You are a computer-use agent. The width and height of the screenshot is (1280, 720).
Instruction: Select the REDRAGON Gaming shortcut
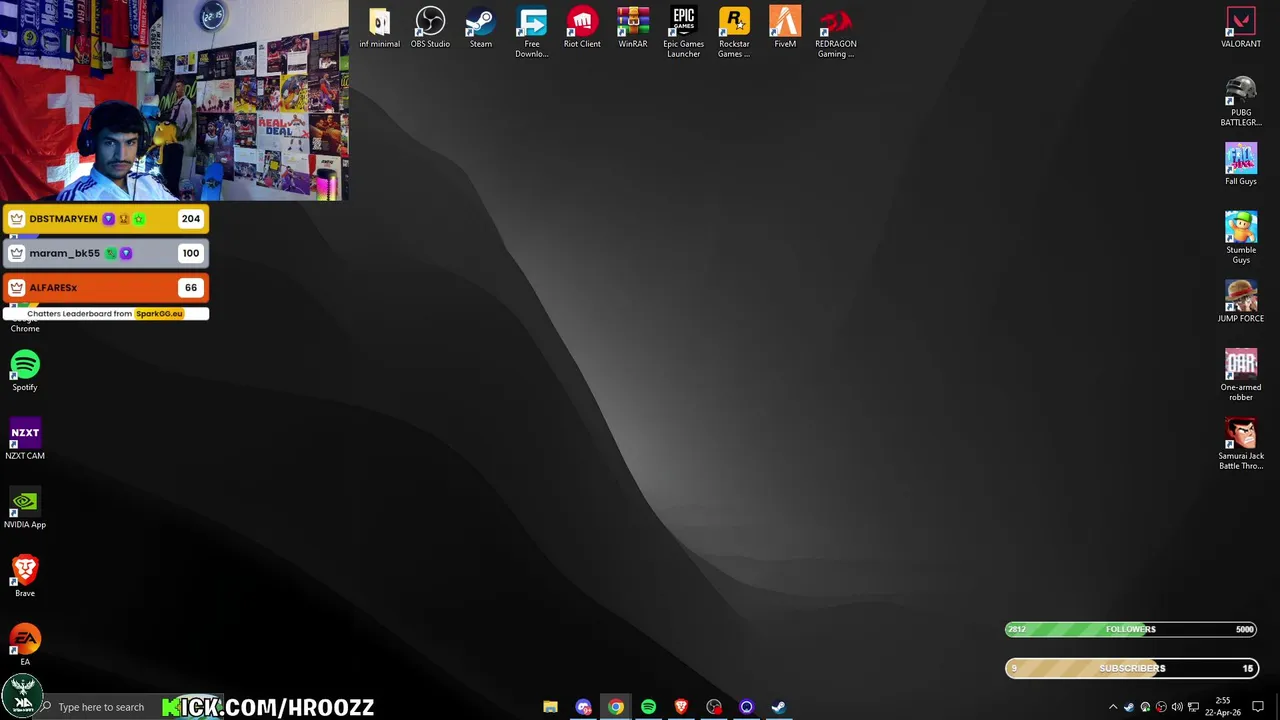point(836,33)
